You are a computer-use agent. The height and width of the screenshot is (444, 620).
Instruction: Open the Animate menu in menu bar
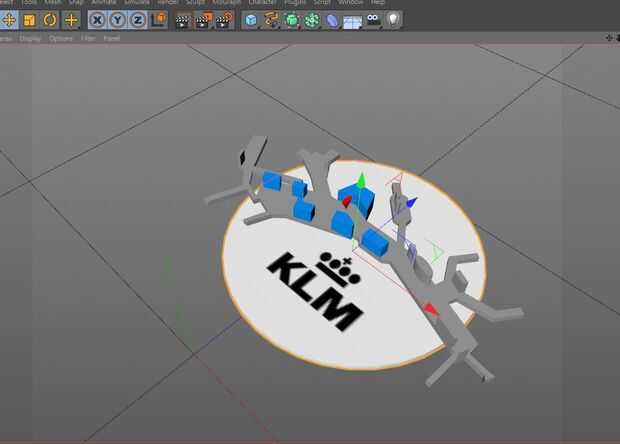click(x=104, y=2)
